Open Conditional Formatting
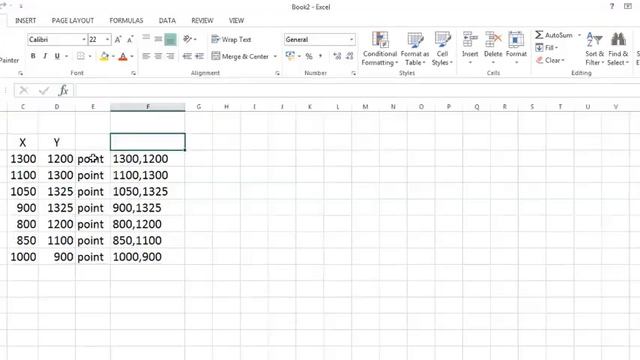640x360 pixels. point(380,49)
